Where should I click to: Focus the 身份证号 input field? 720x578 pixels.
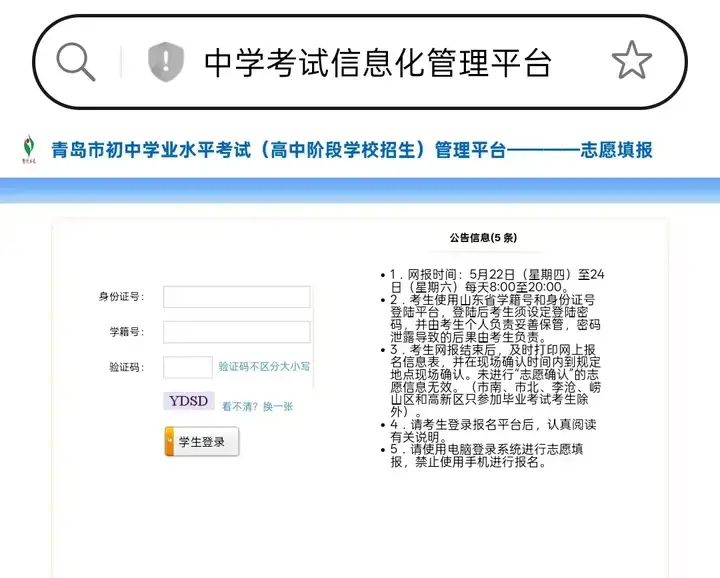coord(237,297)
